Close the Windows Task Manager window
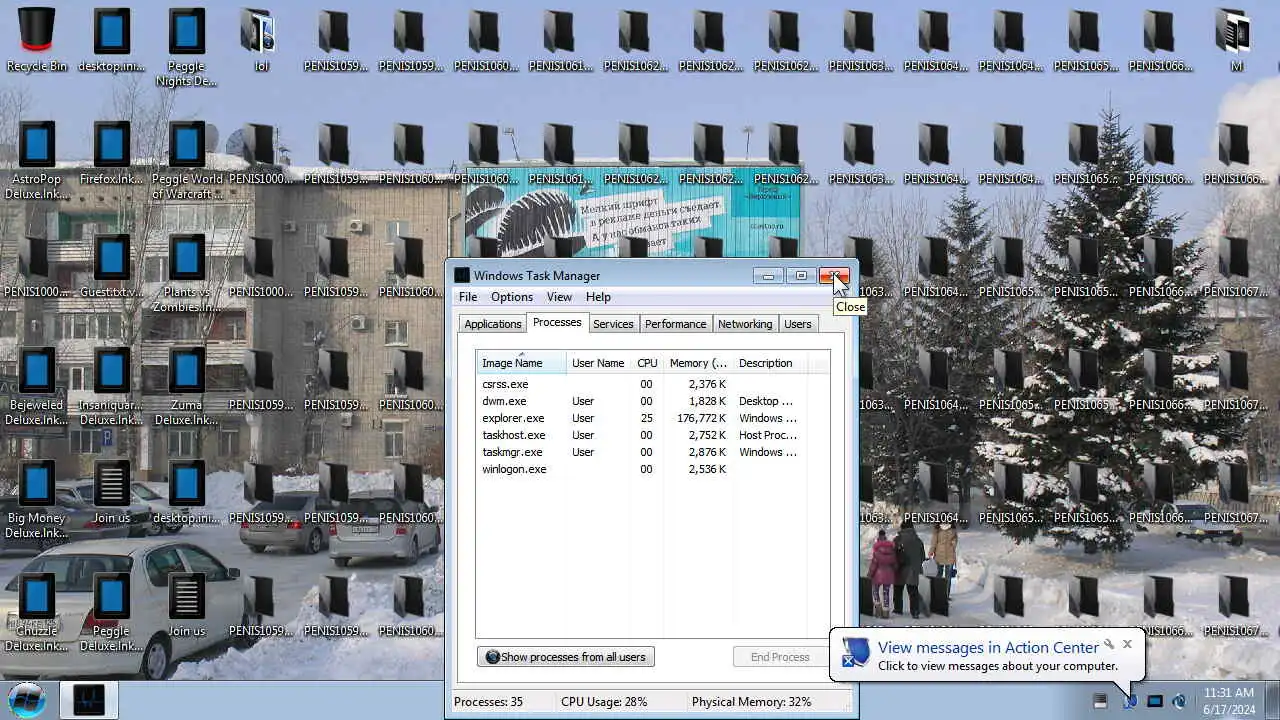1280x720 pixels. pos(834,276)
